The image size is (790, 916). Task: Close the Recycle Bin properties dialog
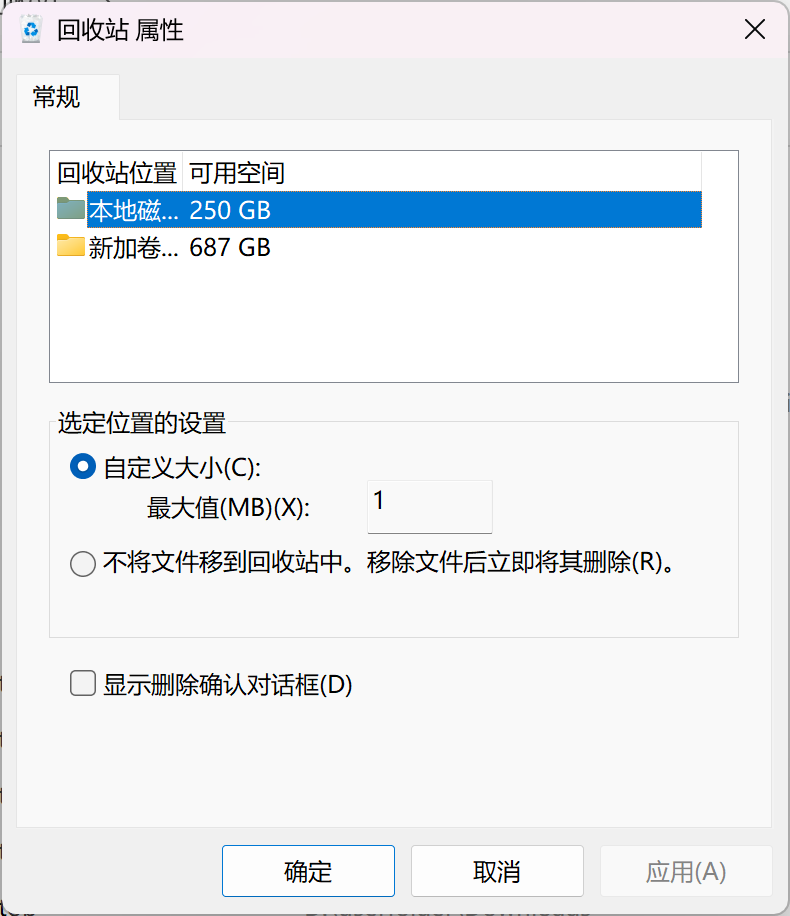pos(754,29)
